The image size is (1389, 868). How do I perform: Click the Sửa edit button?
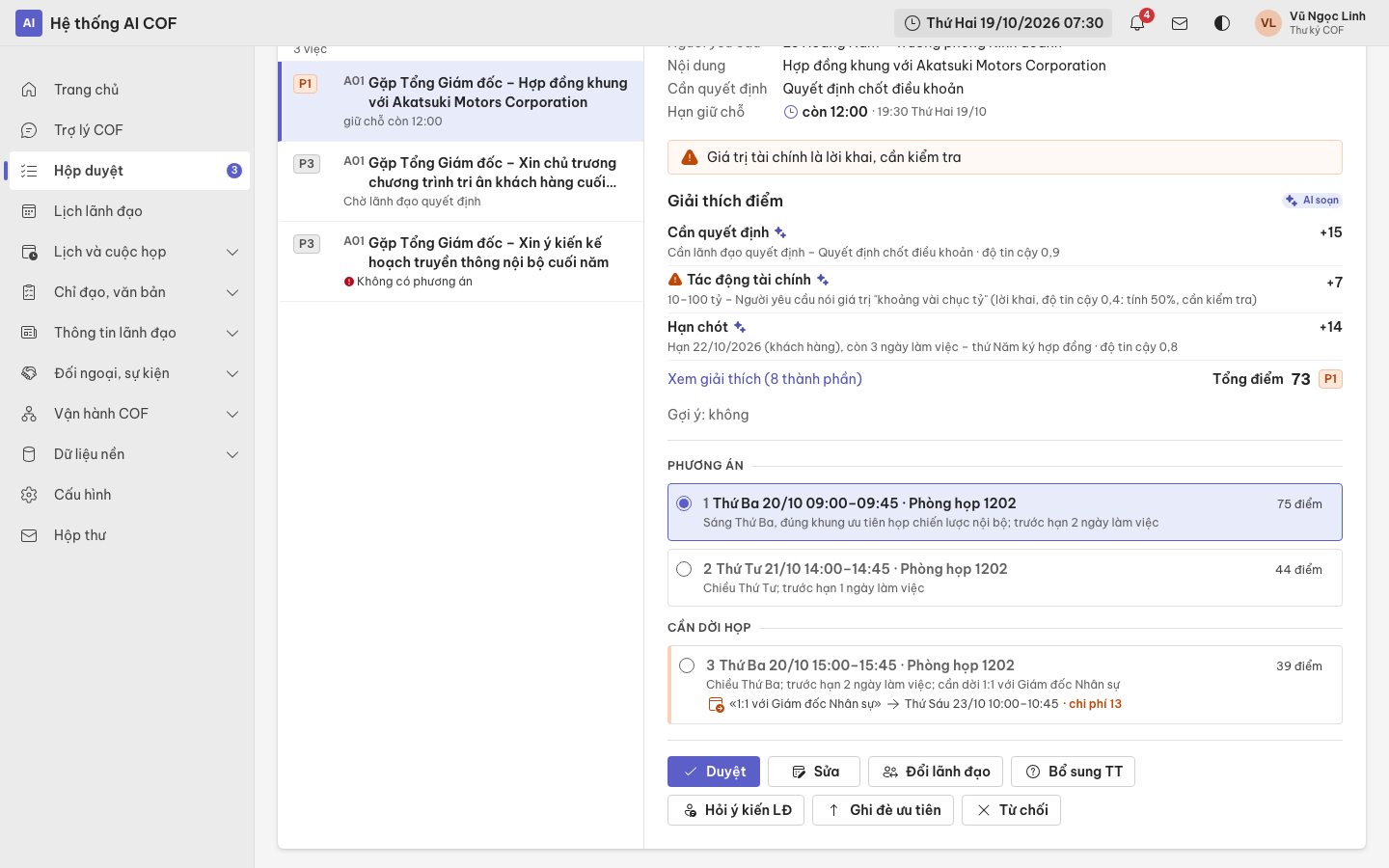click(814, 772)
